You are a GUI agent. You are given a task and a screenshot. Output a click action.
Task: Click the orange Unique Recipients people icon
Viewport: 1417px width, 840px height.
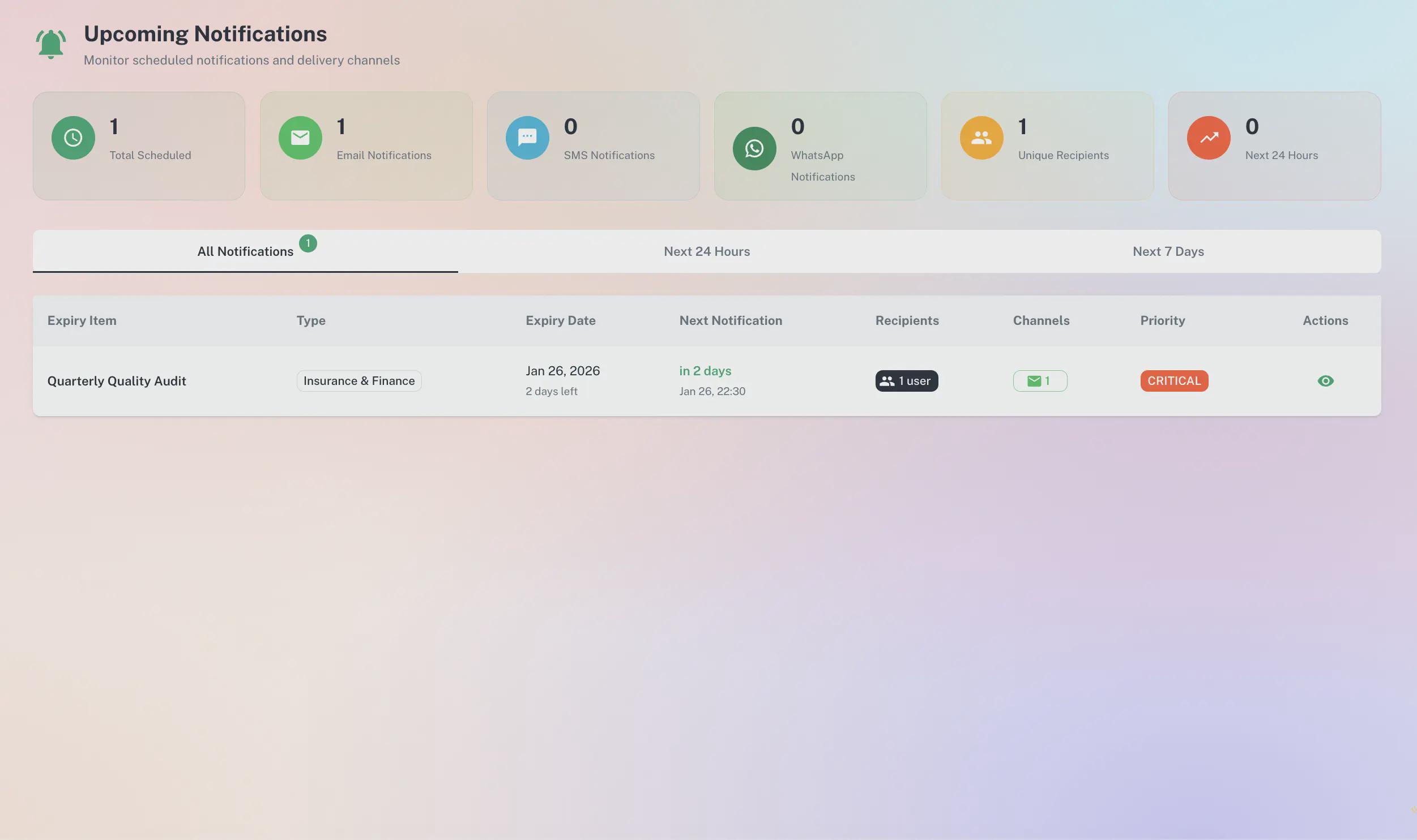(x=981, y=138)
